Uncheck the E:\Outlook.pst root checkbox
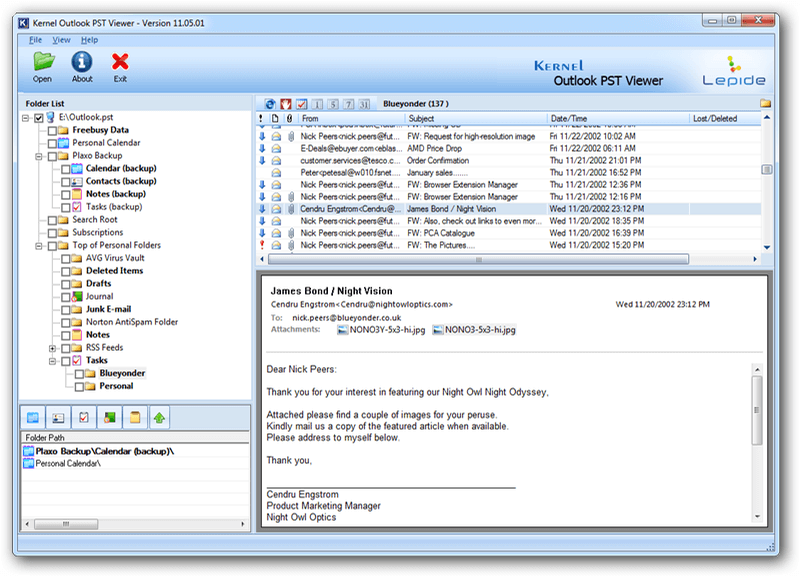Image resolution: width=800 pixels, height=576 pixels. tap(39, 116)
